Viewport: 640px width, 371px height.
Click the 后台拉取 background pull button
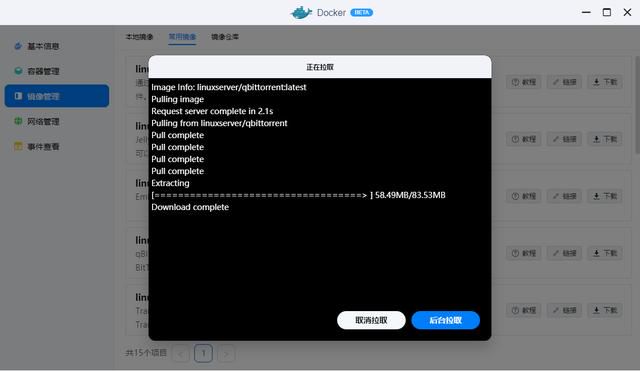[x=445, y=320]
